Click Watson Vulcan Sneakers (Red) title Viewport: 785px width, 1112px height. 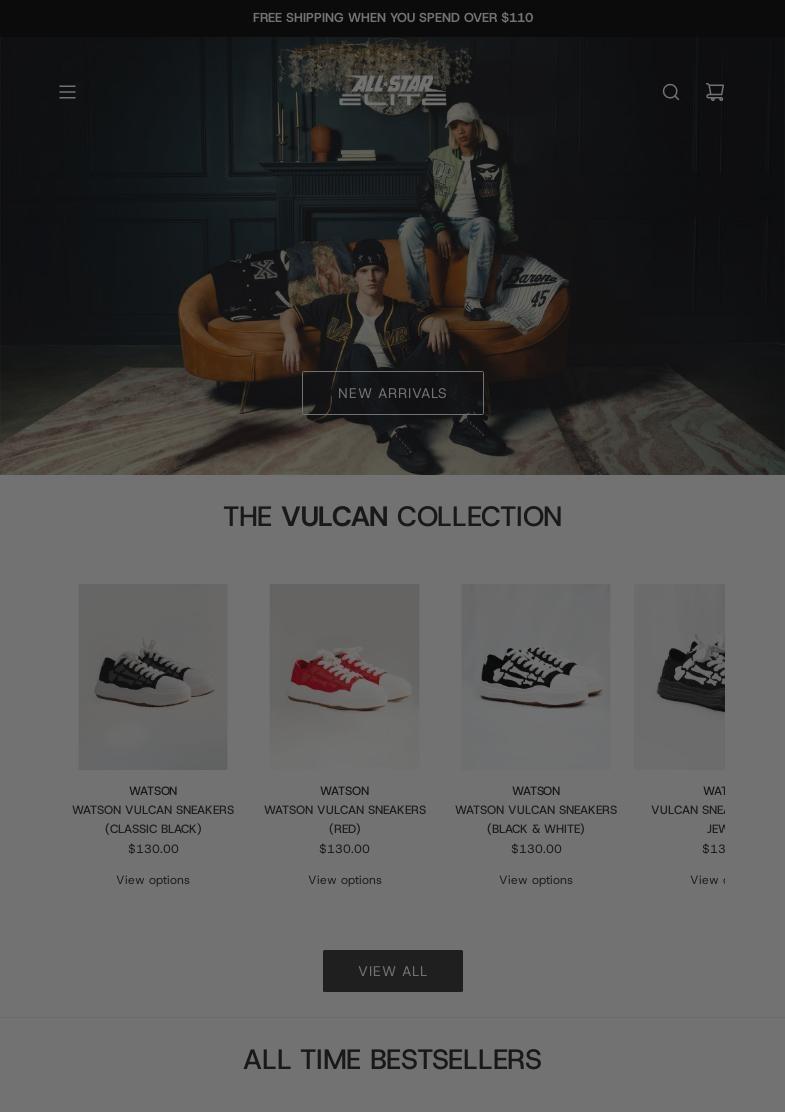(345, 819)
